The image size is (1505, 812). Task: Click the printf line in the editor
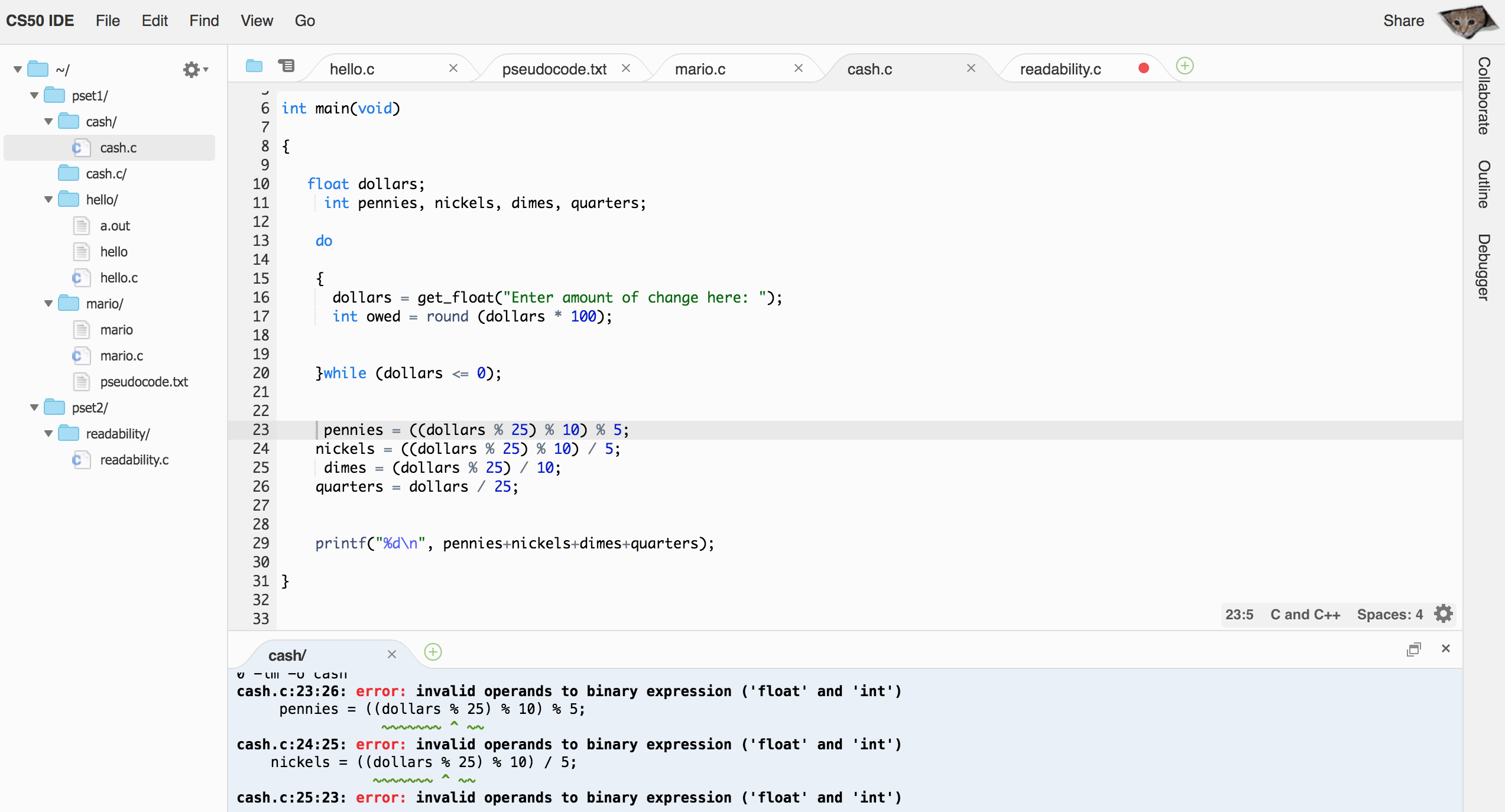(x=514, y=543)
